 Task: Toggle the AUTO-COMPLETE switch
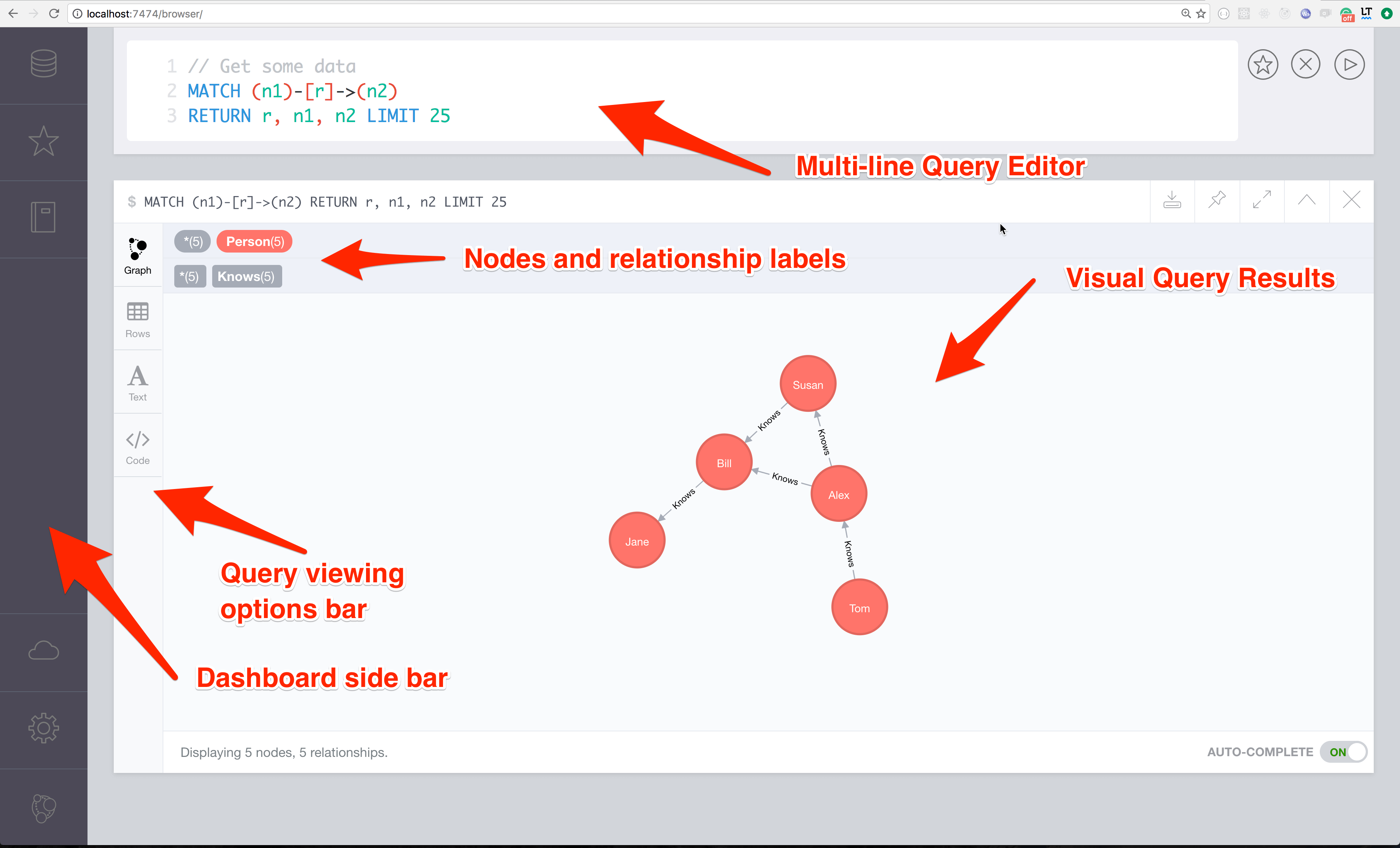pyautogui.click(x=1344, y=752)
